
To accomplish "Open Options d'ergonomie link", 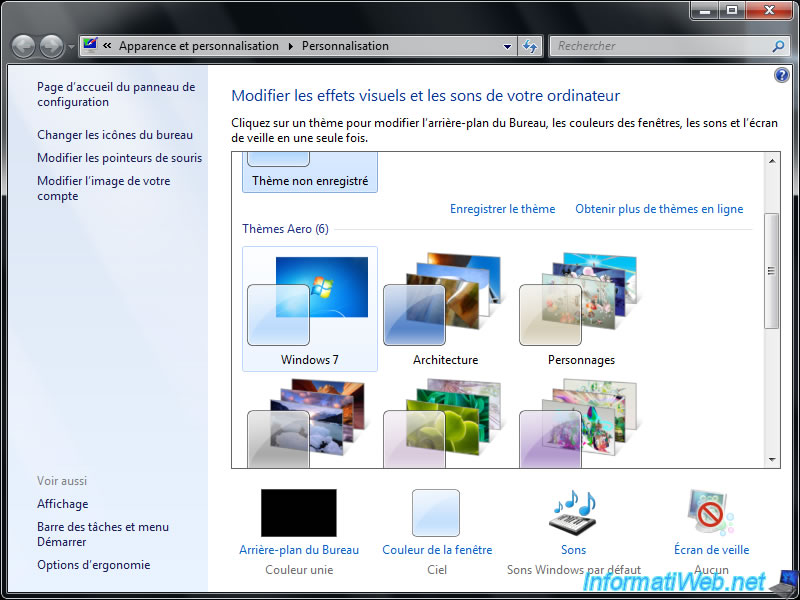I will coord(94,565).
